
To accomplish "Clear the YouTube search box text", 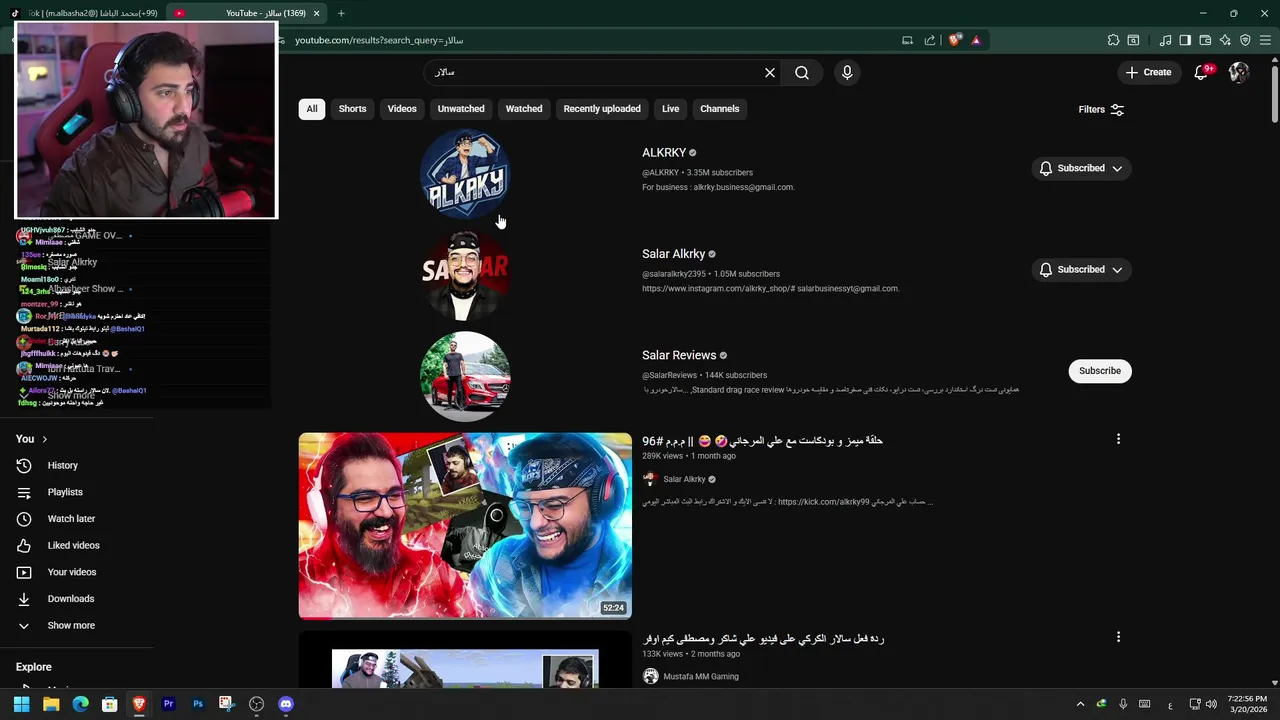I will (x=770, y=73).
